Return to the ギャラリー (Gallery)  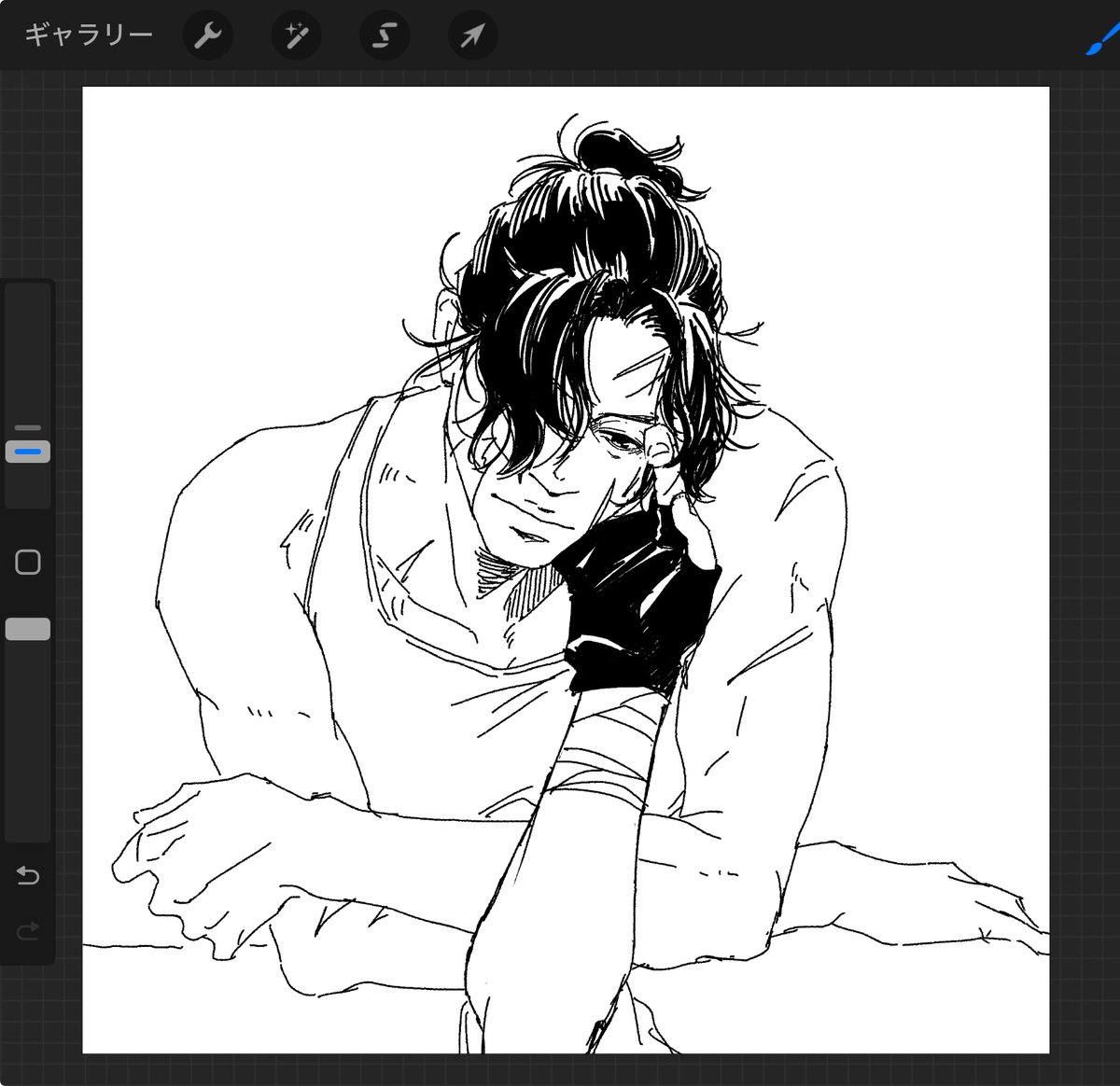pyautogui.click(x=88, y=35)
